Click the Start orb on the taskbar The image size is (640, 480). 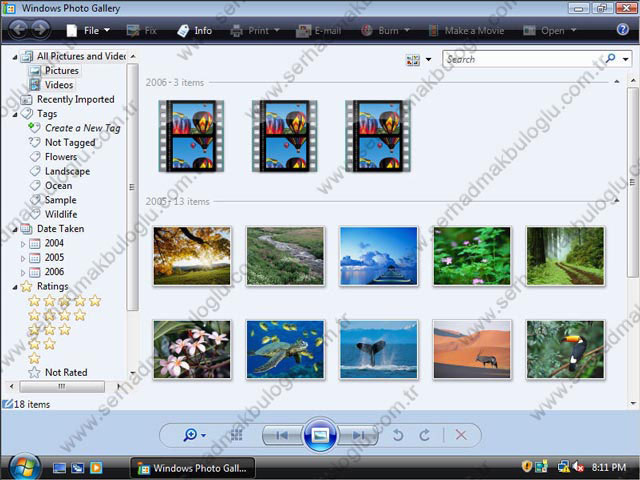pos(23,466)
